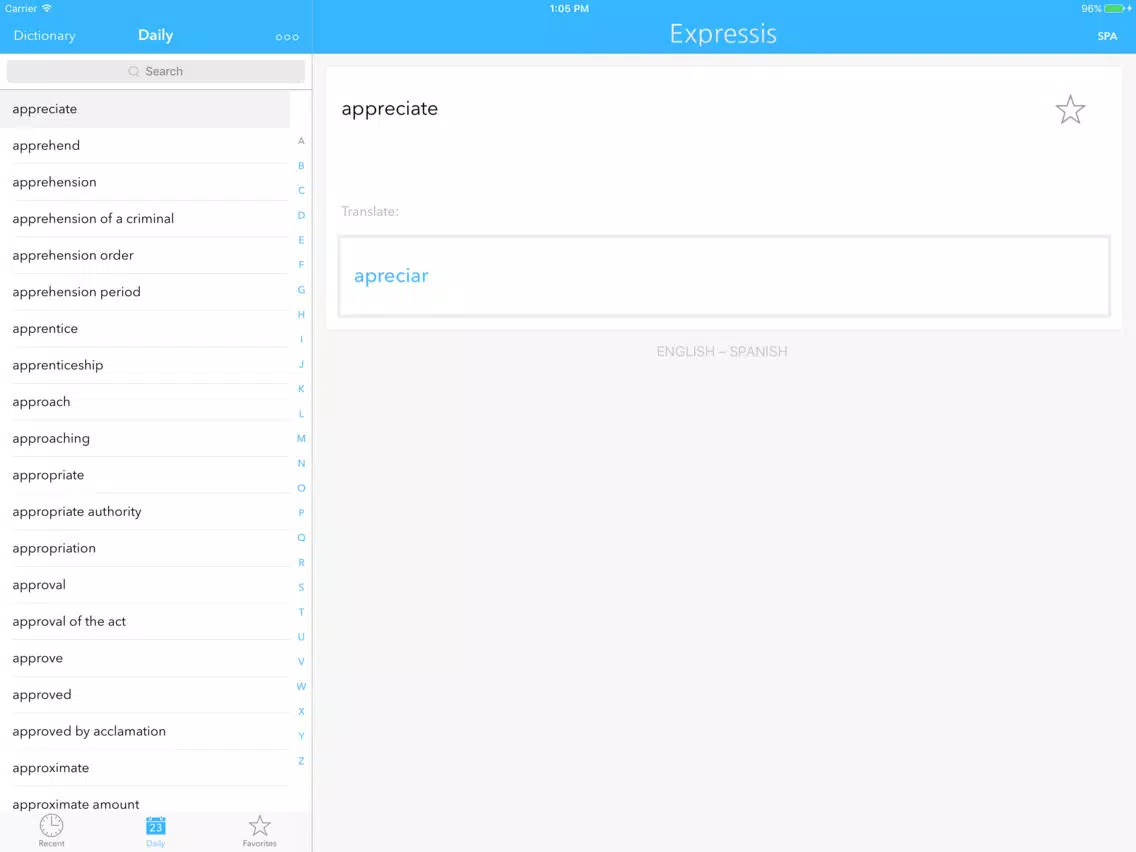This screenshot has width=1136, height=852.
Task: Jump to letter K in index
Action: [301, 389]
